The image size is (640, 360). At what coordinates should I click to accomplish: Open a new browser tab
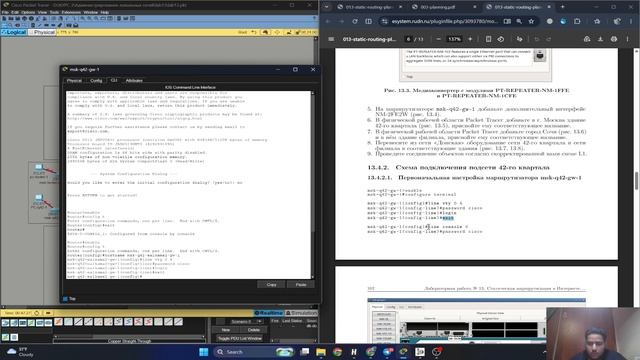tap(562, 7)
